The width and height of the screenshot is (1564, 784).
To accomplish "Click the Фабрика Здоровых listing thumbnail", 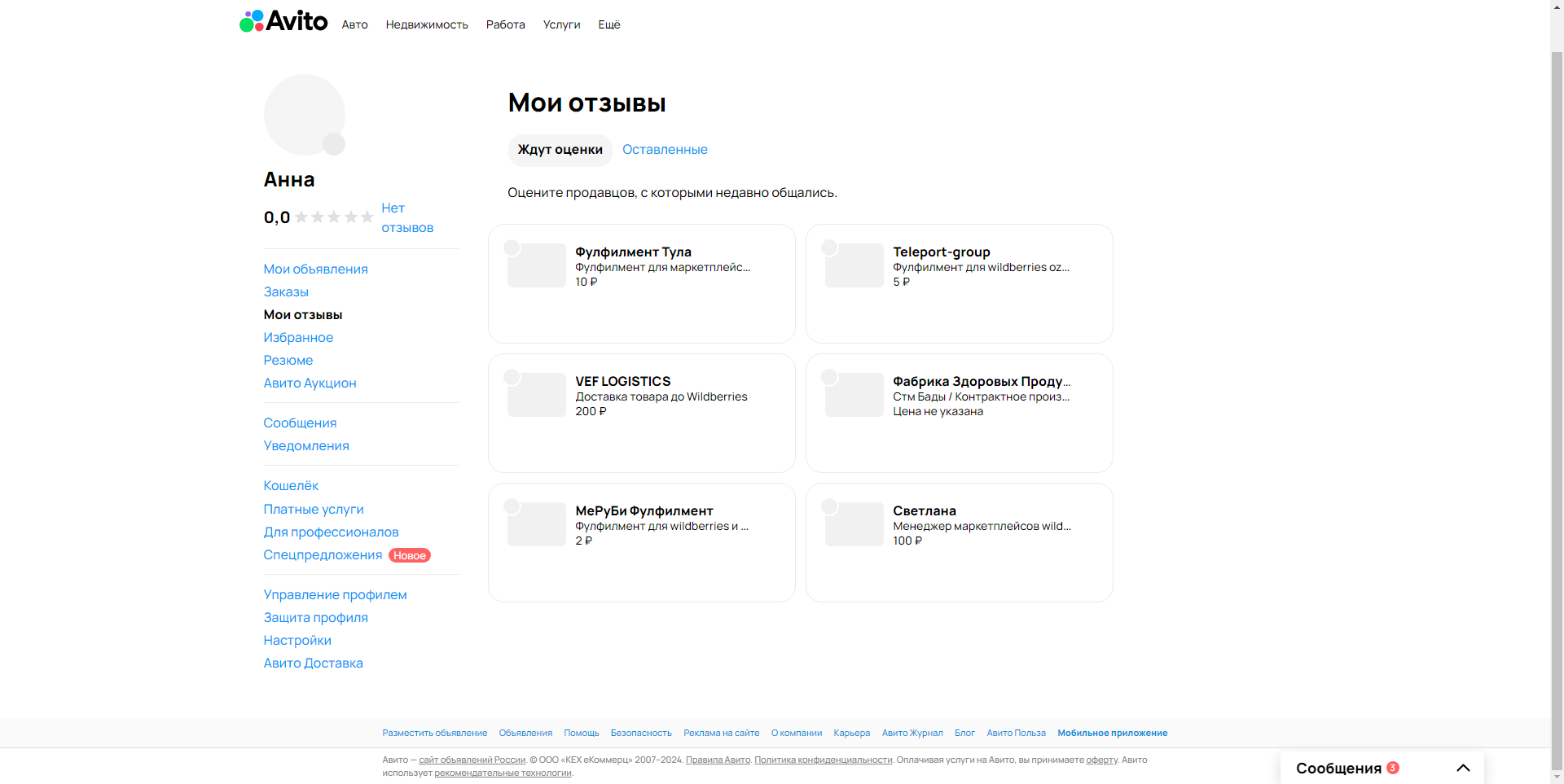I will point(854,395).
